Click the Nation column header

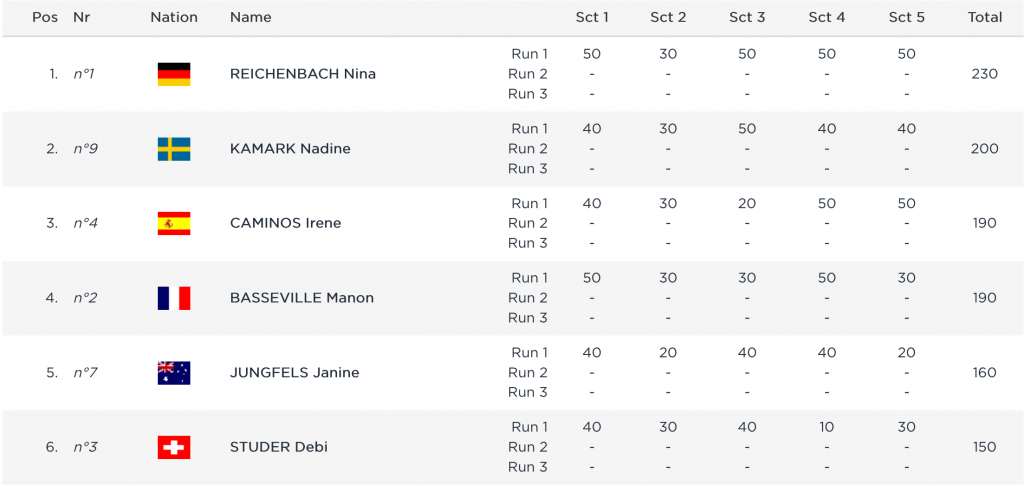click(x=174, y=17)
